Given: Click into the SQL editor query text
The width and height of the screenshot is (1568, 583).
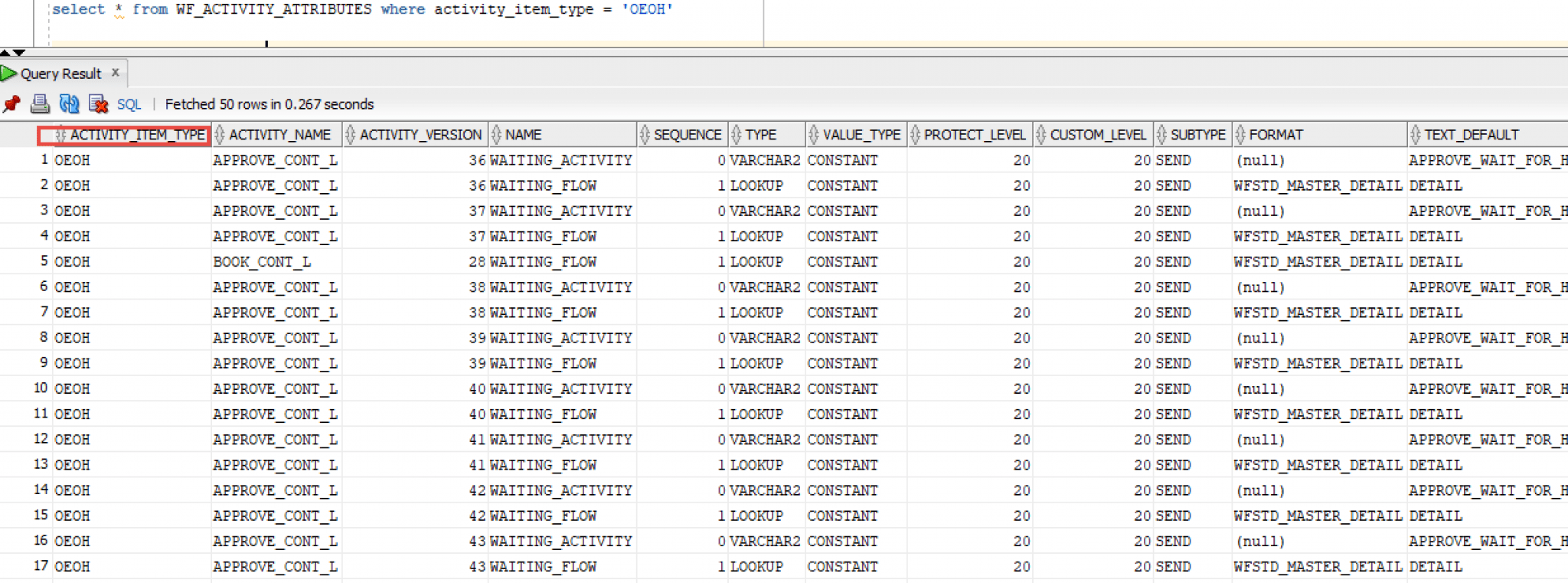Looking at the screenshot, I should pos(362,10).
